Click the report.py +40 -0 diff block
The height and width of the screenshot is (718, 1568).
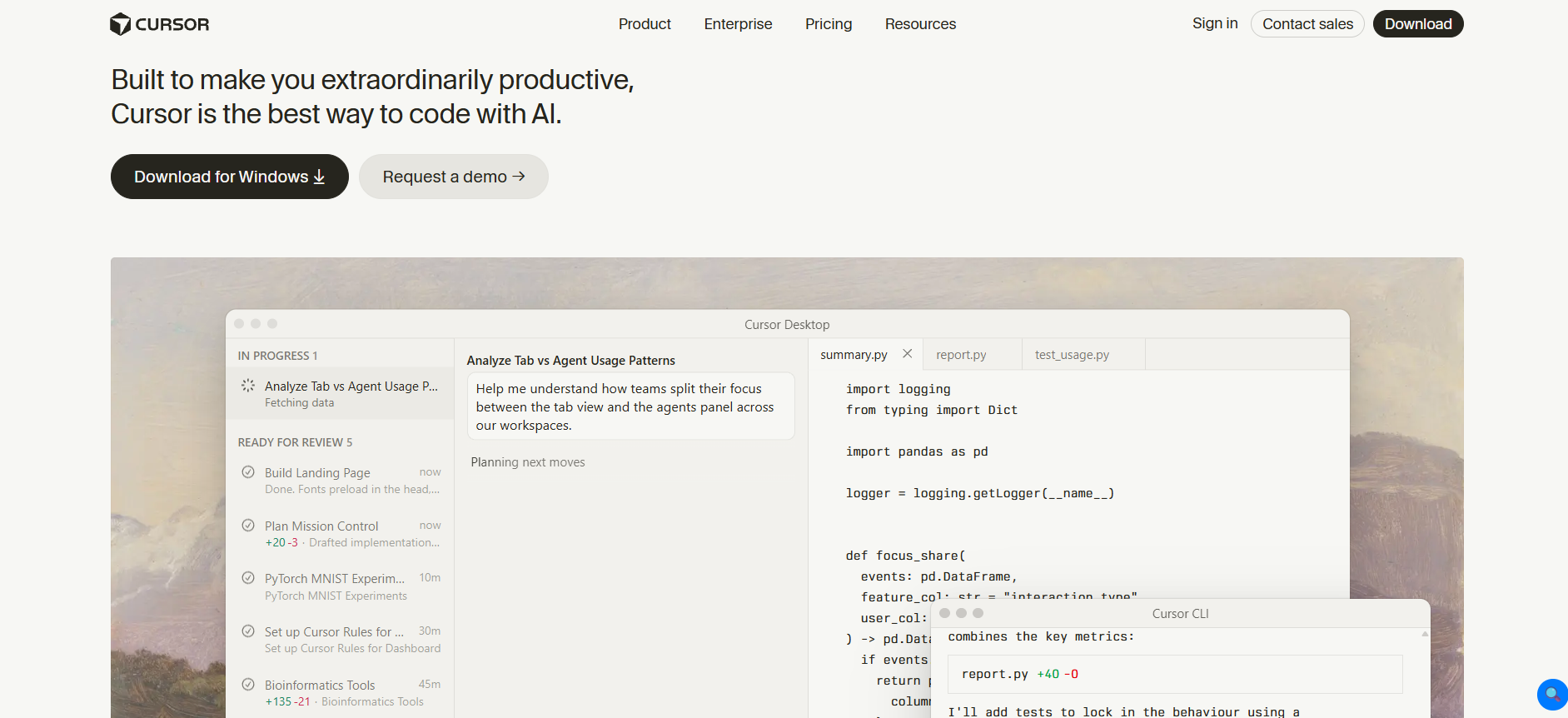pyautogui.click(x=1175, y=674)
